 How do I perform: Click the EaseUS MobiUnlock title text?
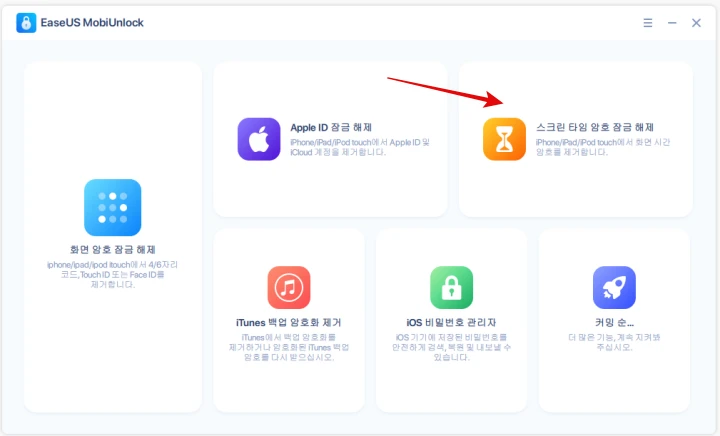(x=92, y=22)
